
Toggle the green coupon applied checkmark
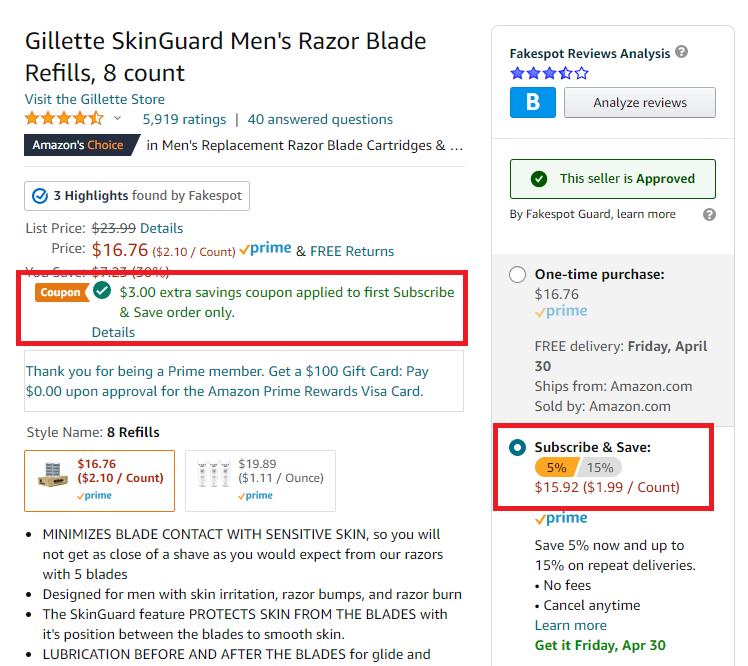coord(102,290)
